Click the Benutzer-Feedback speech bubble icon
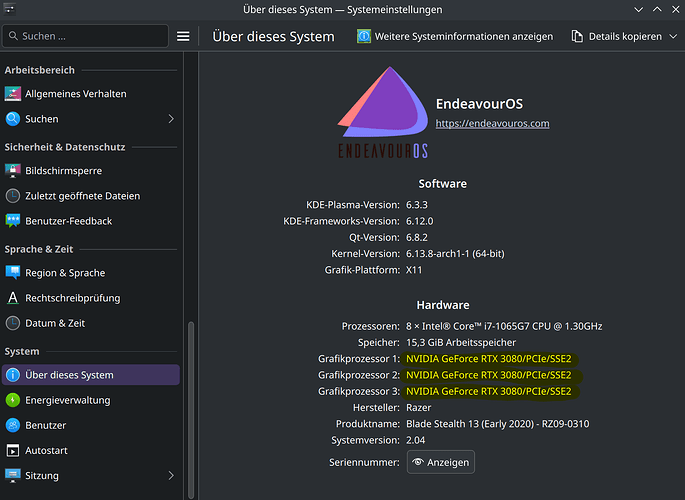The width and height of the screenshot is (685, 500). [x=13, y=221]
